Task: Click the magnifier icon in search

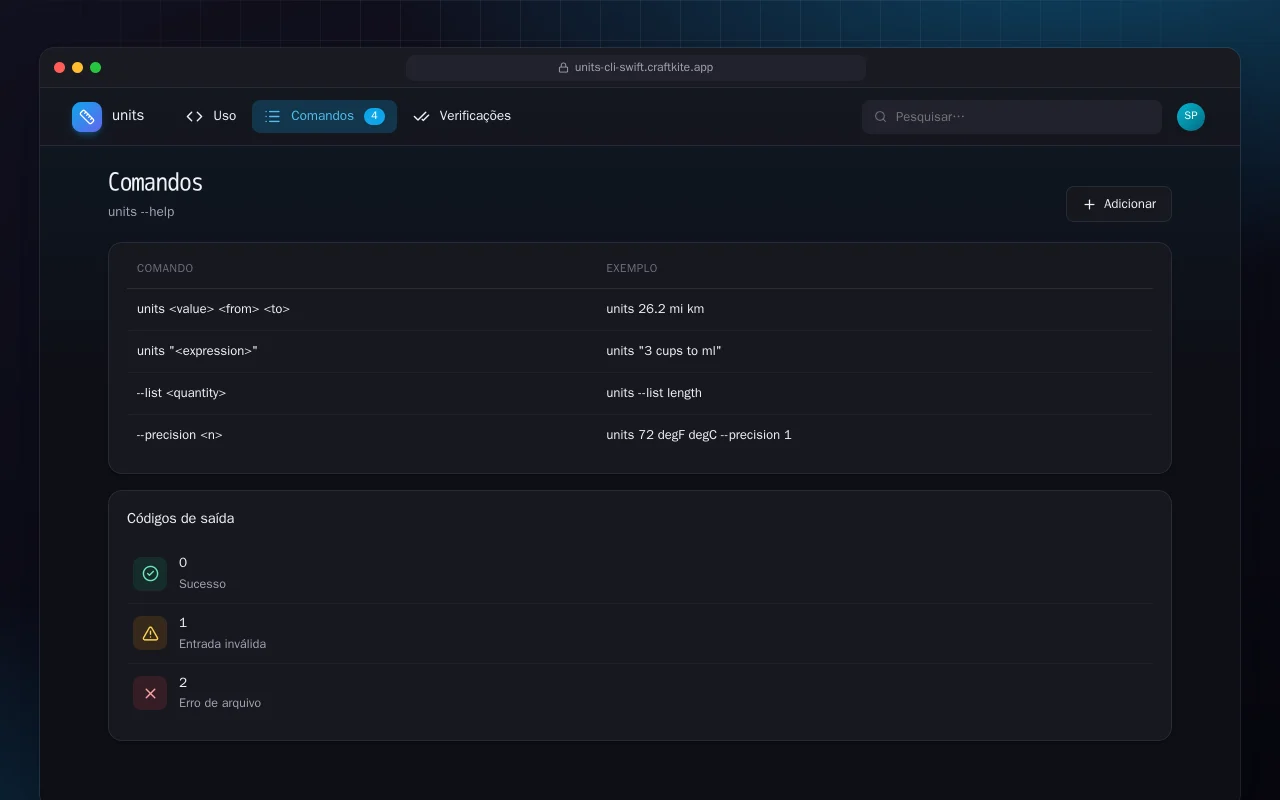Action: coord(881,117)
